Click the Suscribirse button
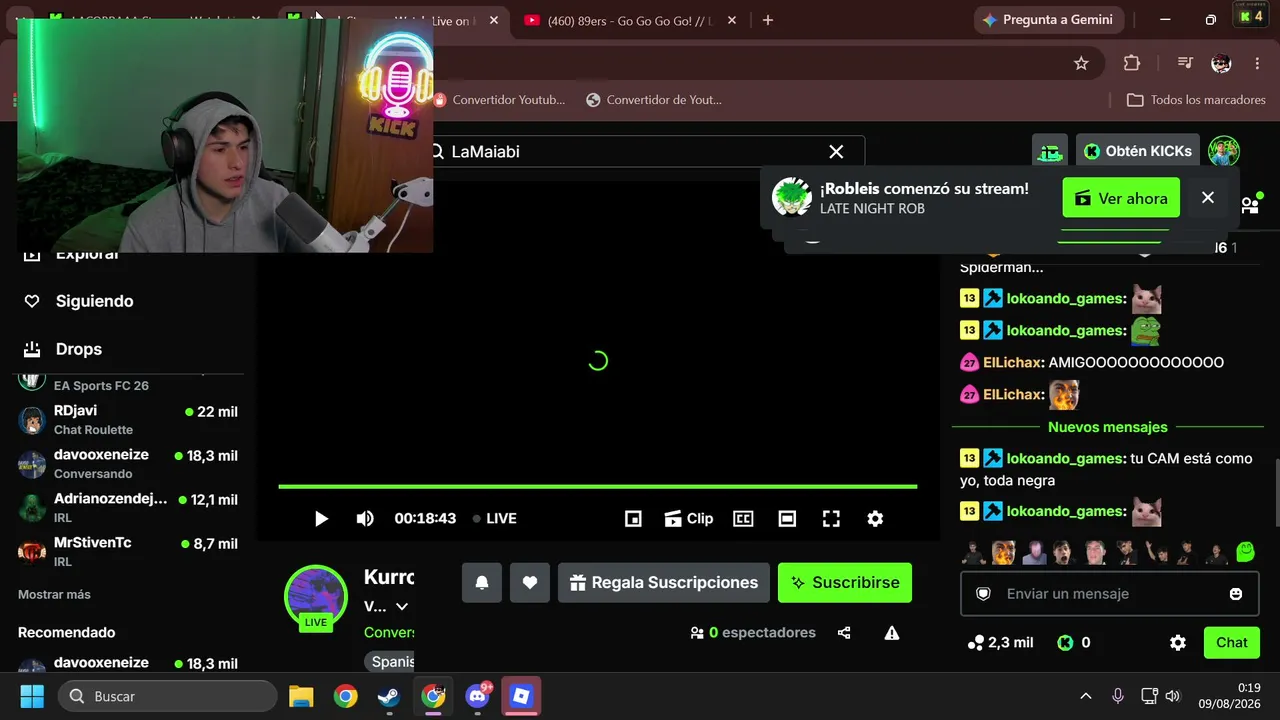 coord(845,583)
